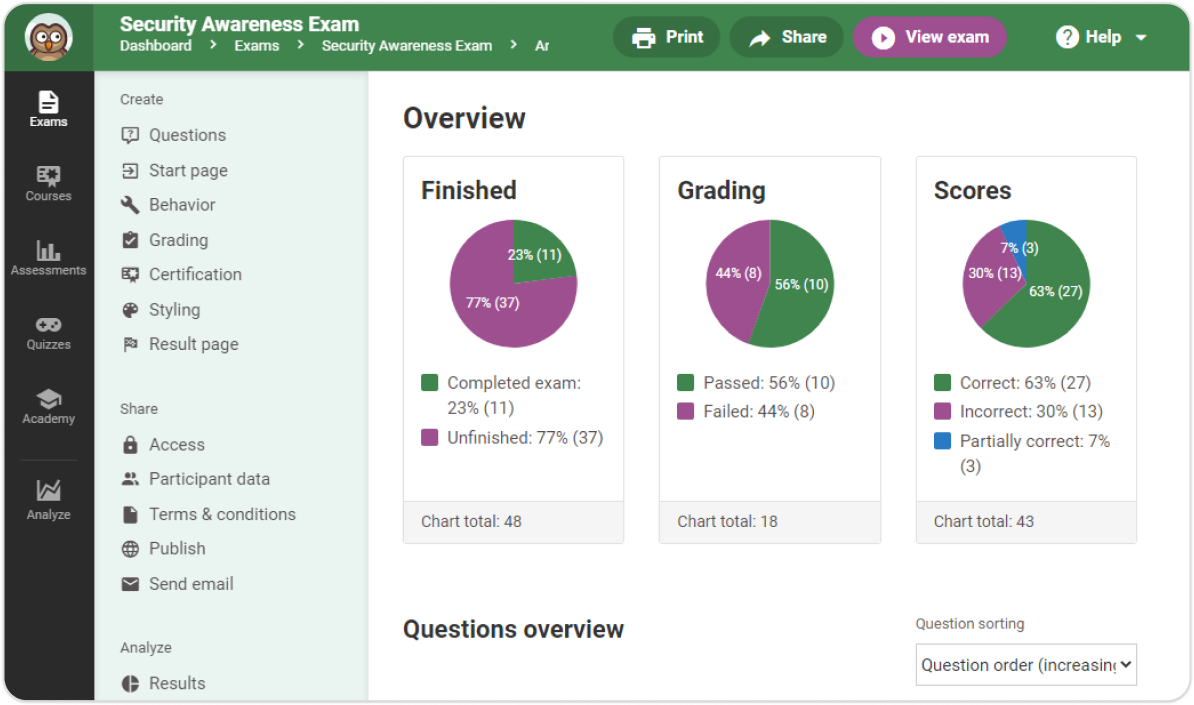Click the printer icon in Print button
Viewport: 1194px width, 705px height.
643,37
